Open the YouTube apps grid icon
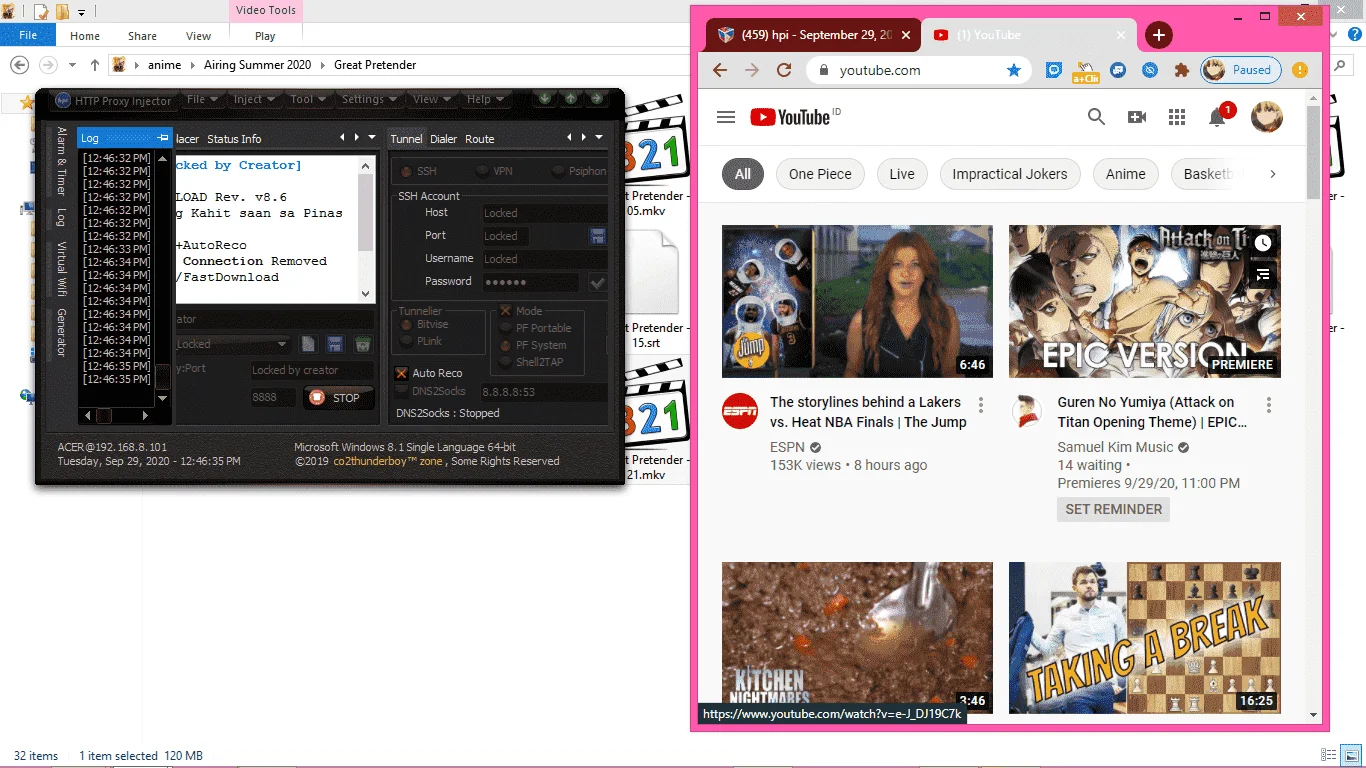 [x=1177, y=117]
